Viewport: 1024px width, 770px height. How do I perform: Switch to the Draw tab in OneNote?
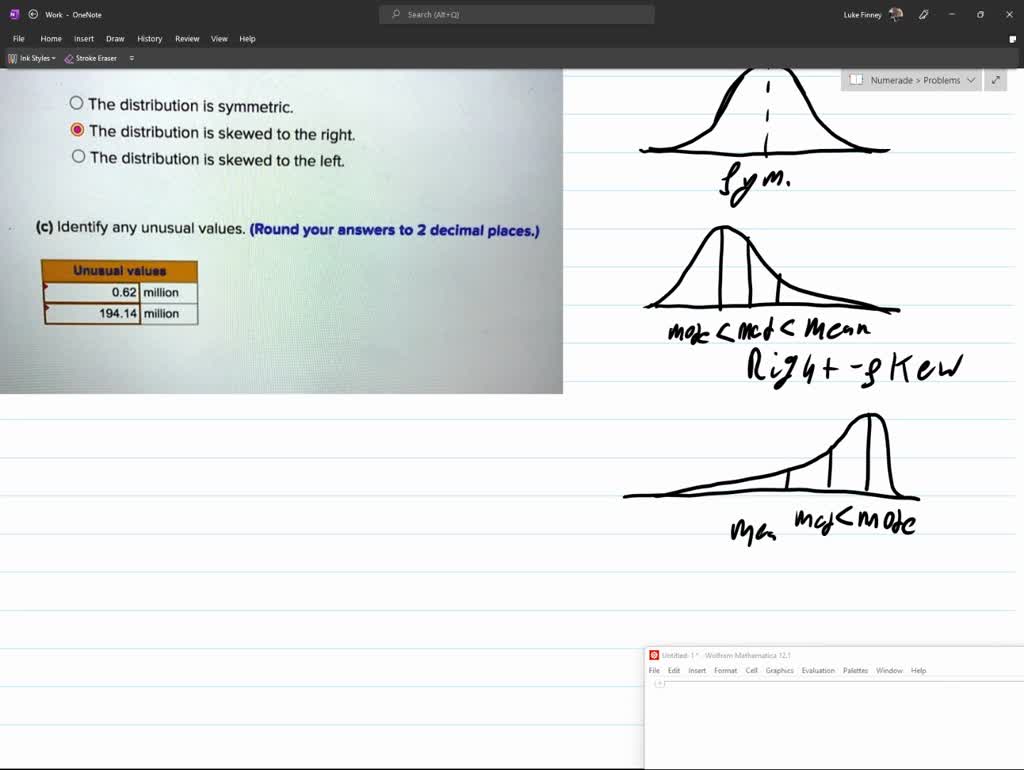115,39
